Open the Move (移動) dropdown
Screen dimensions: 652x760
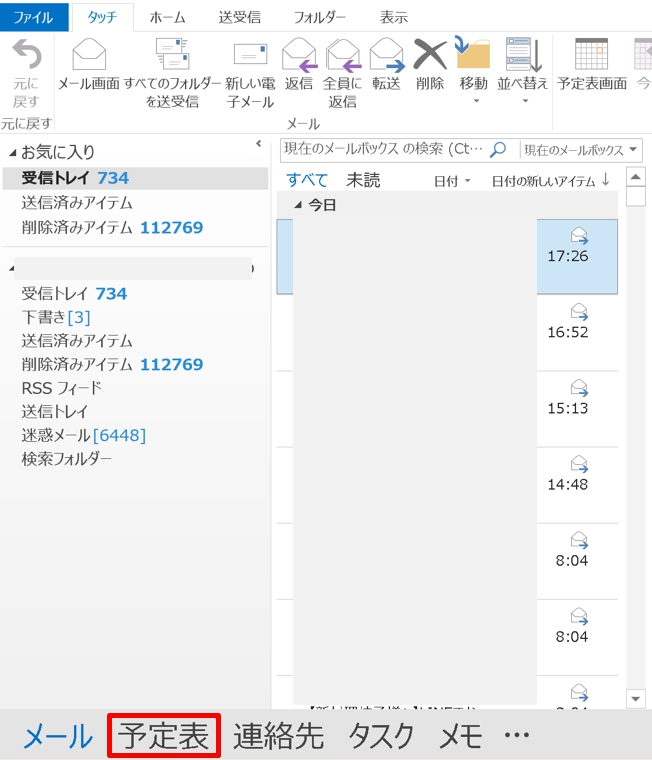[x=474, y=72]
